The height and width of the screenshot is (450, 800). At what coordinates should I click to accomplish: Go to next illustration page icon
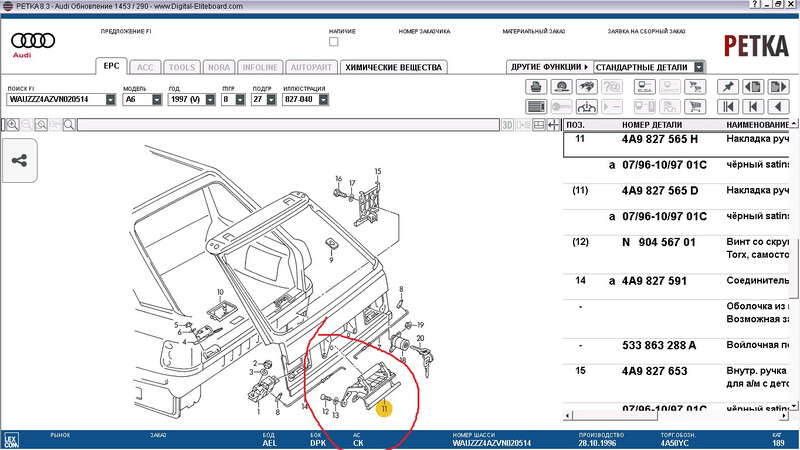tap(778, 87)
